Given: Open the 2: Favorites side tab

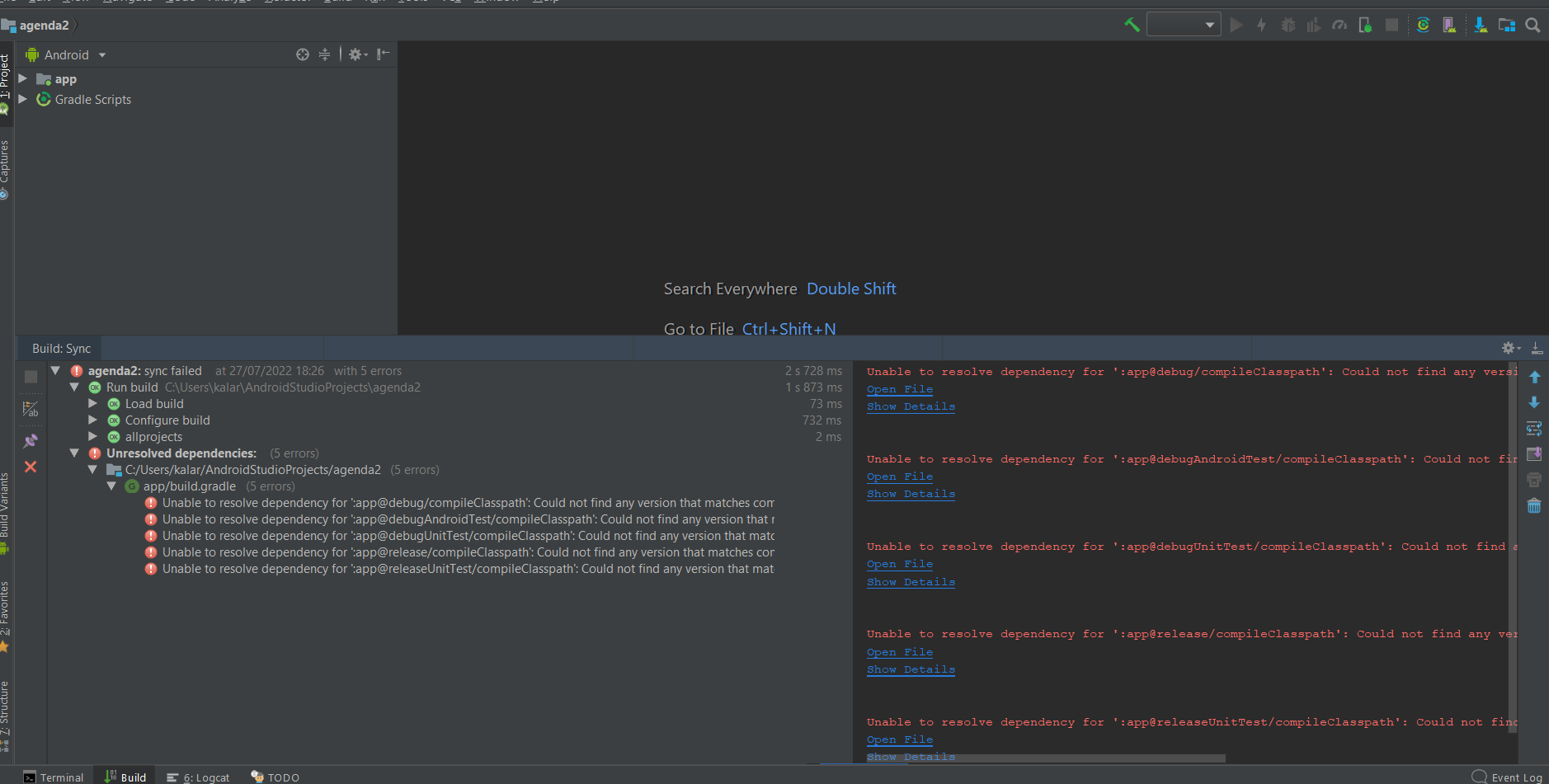Looking at the screenshot, I should [5, 615].
